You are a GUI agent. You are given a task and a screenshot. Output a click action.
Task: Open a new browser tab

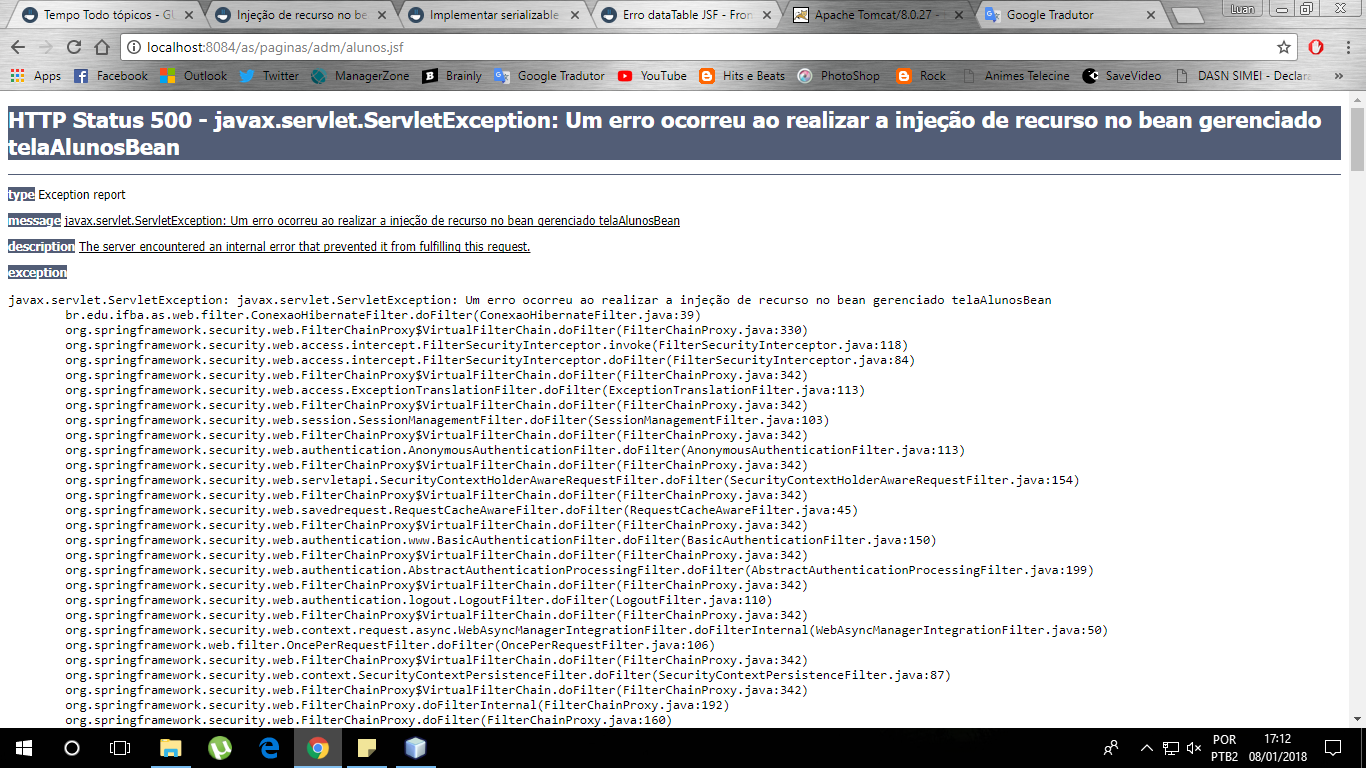click(1187, 16)
